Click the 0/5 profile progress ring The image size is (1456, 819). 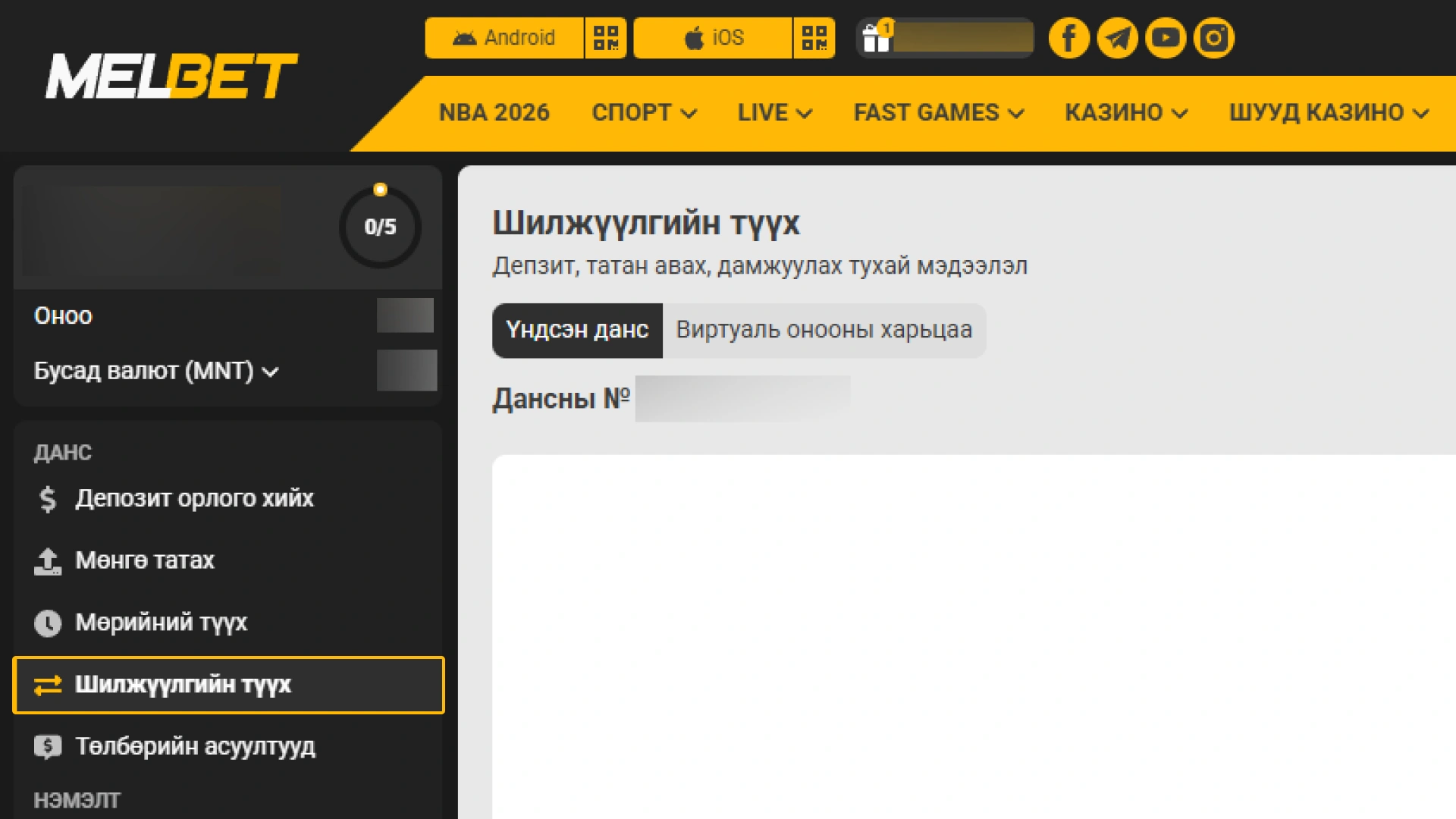tap(380, 226)
